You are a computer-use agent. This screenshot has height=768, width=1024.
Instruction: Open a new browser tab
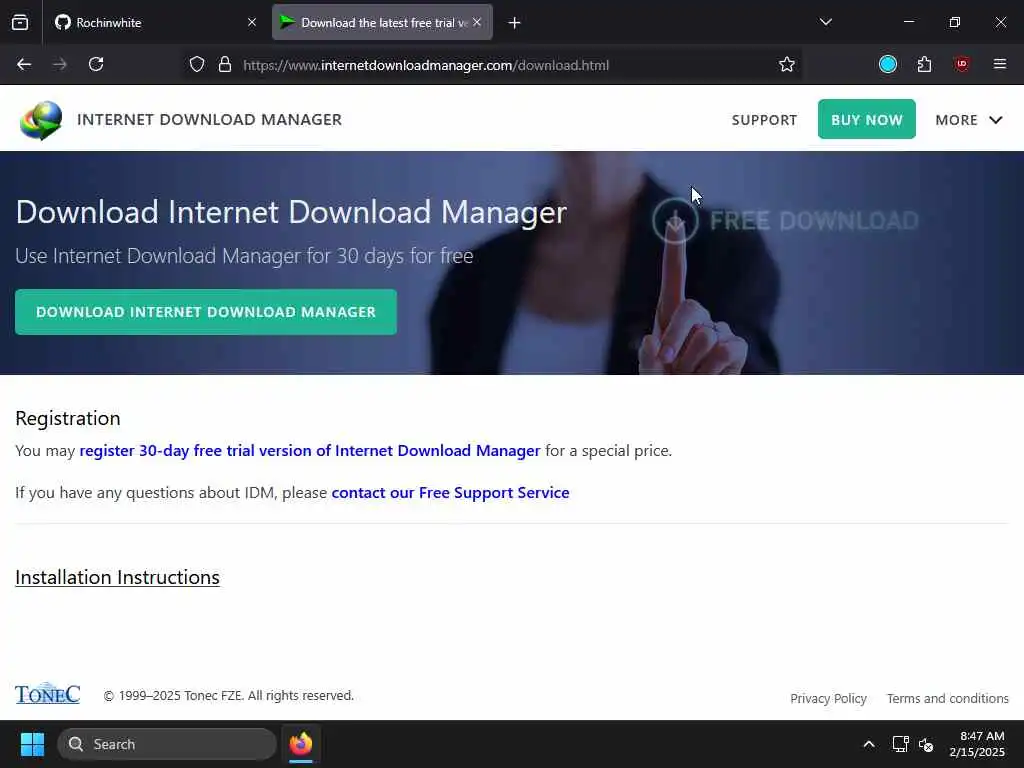(515, 23)
